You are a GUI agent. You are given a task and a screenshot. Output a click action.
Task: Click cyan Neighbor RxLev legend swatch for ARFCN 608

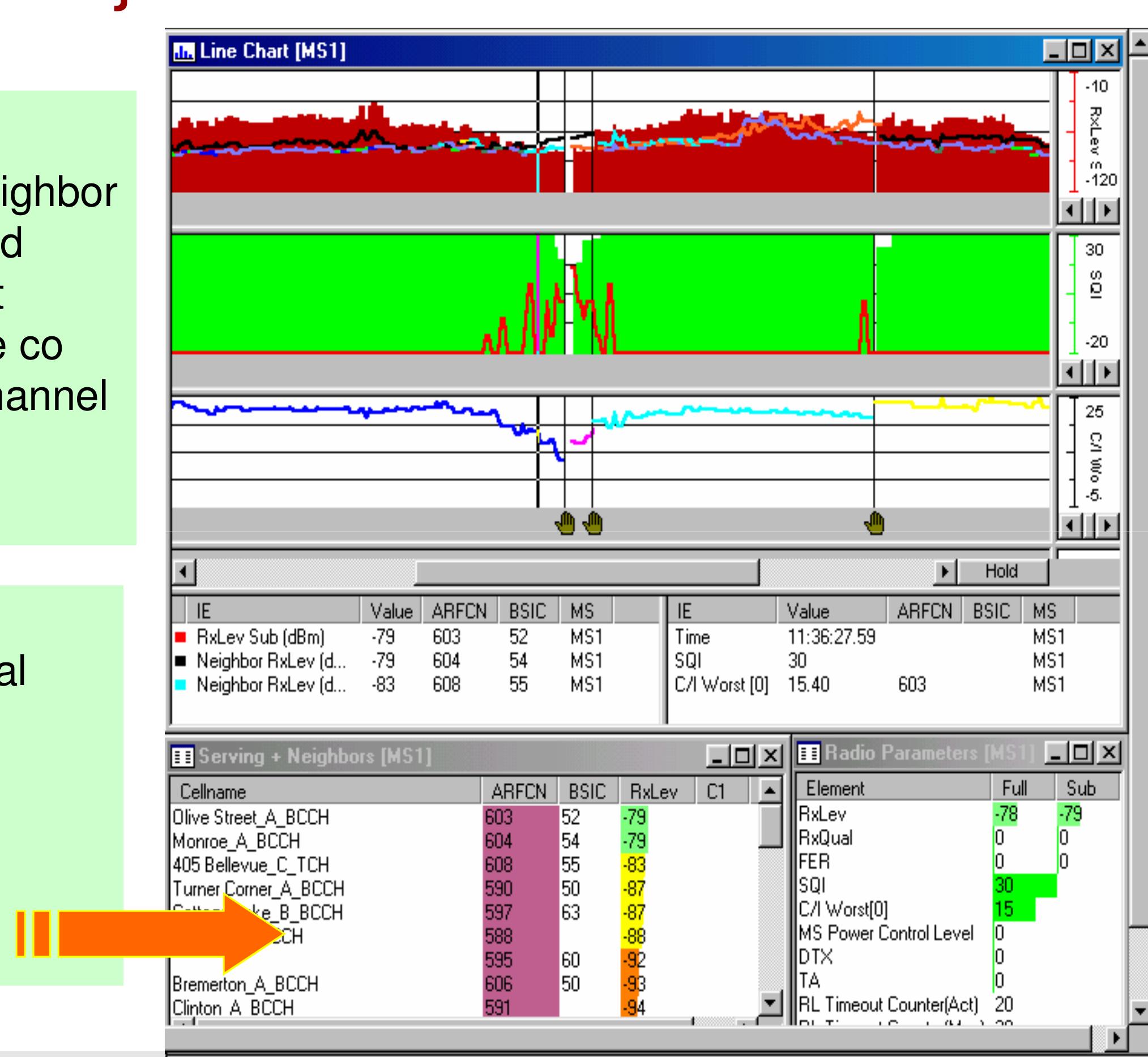coord(180,684)
